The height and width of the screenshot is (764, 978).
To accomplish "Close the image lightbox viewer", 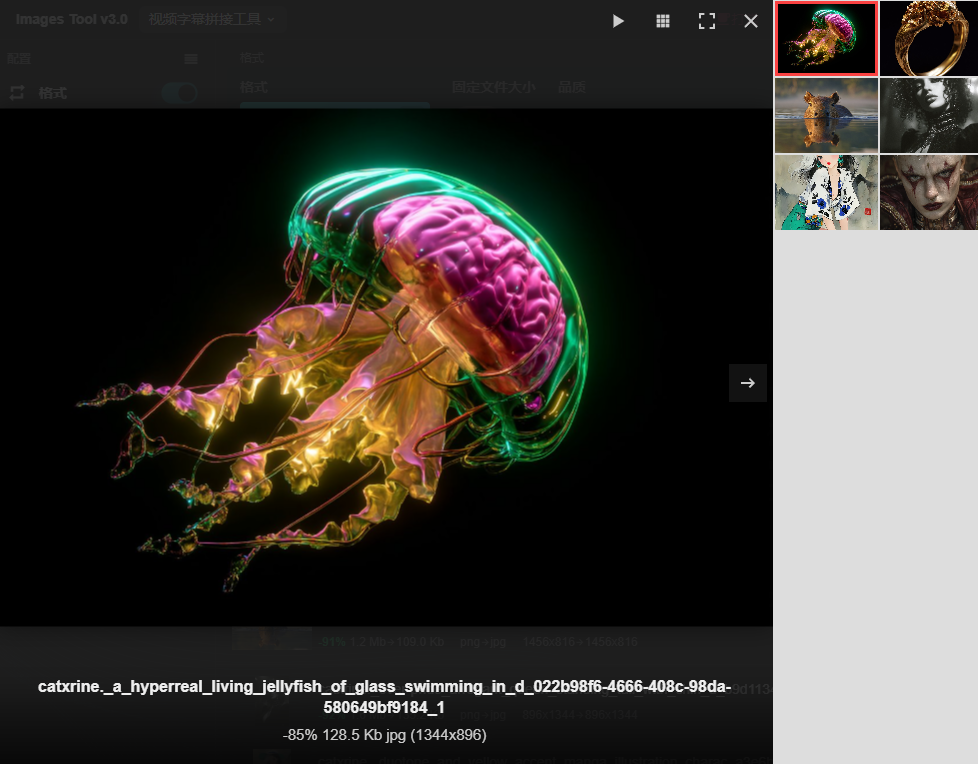I will tap(751, 21).
